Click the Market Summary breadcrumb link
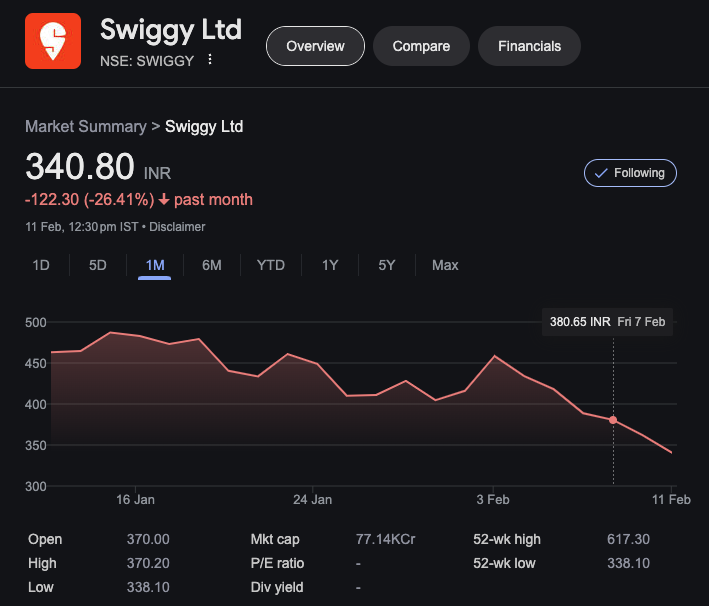This screenshot has height=606, width=709. (x=85, y=126)
